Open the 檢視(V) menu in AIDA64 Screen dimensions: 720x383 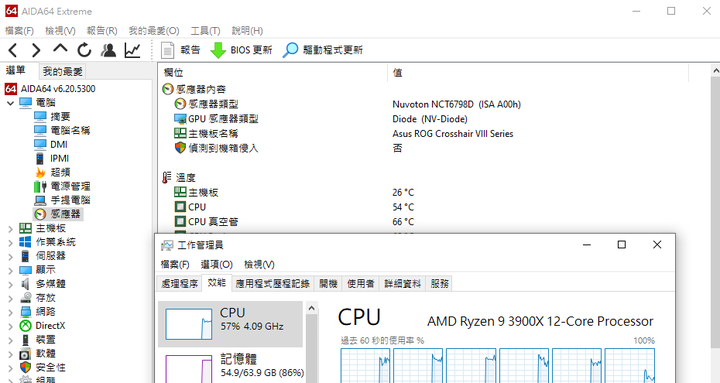pyautogui.click(x=60, y=31)
